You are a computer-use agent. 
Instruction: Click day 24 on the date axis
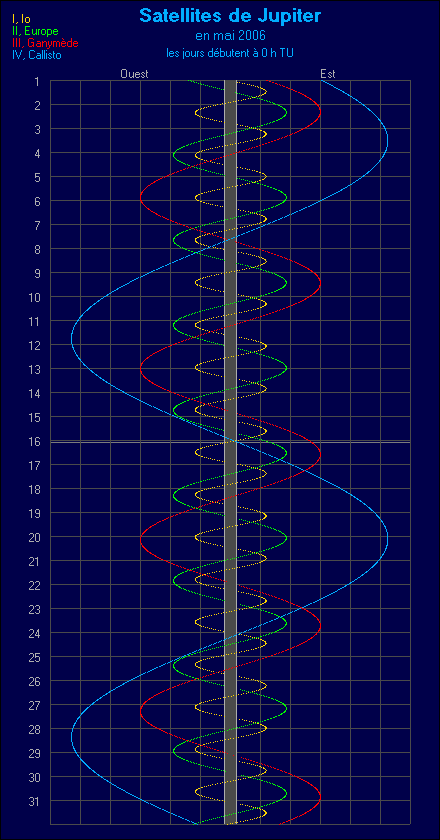point(34,633)
